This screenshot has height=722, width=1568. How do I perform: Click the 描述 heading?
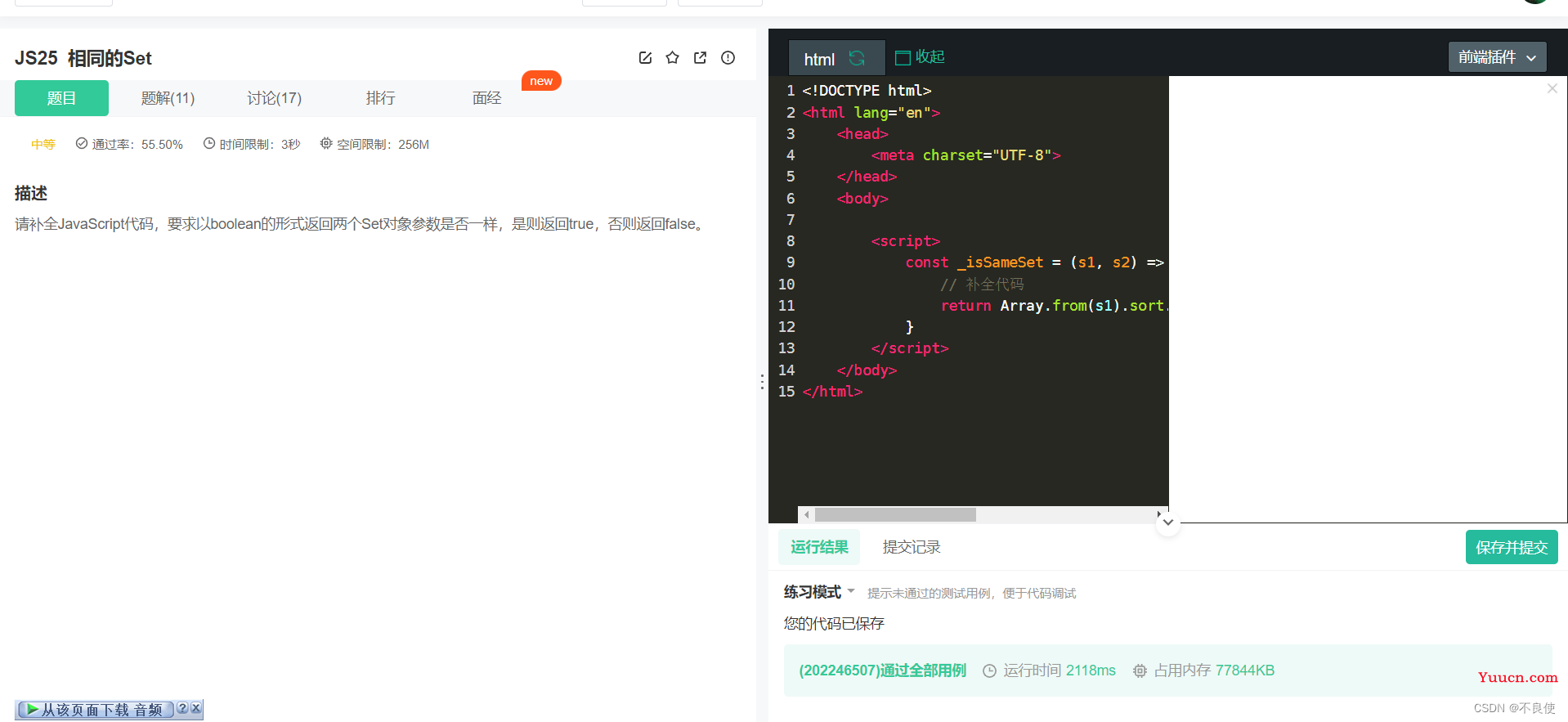(x=31, y=193)
